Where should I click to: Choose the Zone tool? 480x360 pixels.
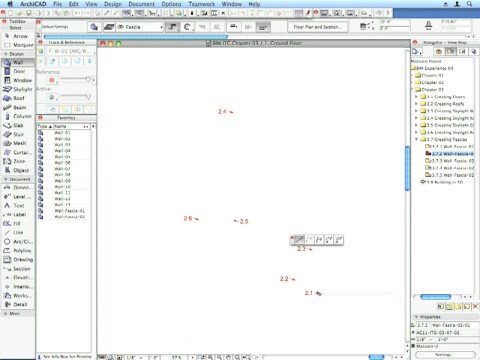click(x=17, y=161)
